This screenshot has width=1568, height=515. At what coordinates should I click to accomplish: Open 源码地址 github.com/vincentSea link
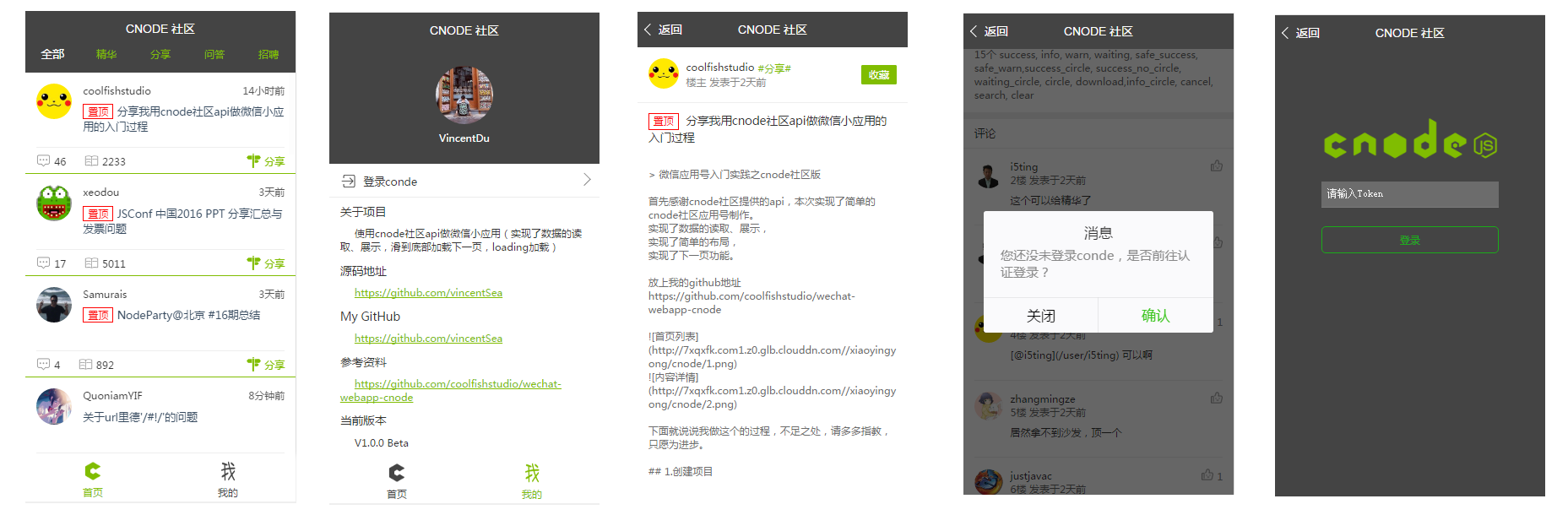[428, 293]
